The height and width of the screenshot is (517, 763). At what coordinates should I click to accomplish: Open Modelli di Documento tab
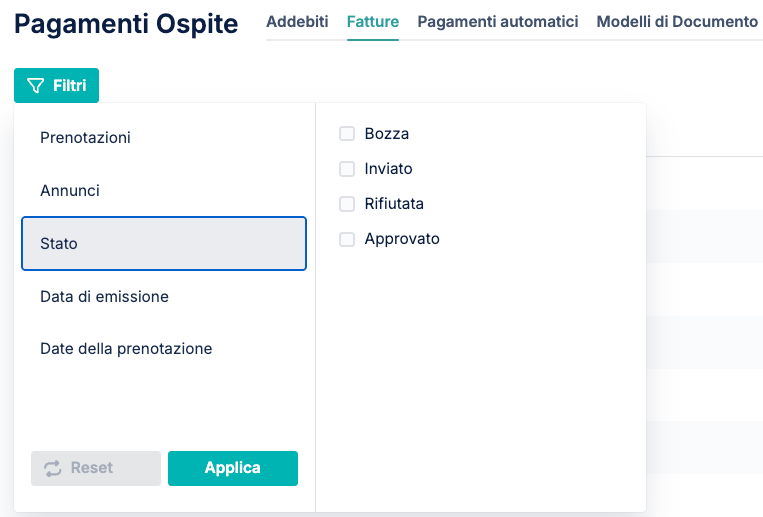[677, 21]
